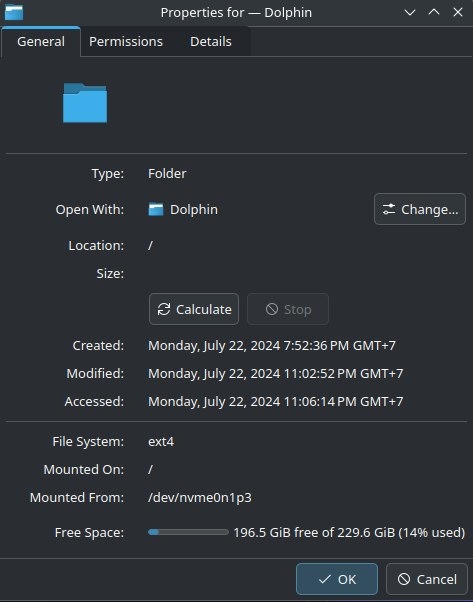473x602 pixels.
Task: Maximize the window with up chevron
Action: [x=434, y=12]
